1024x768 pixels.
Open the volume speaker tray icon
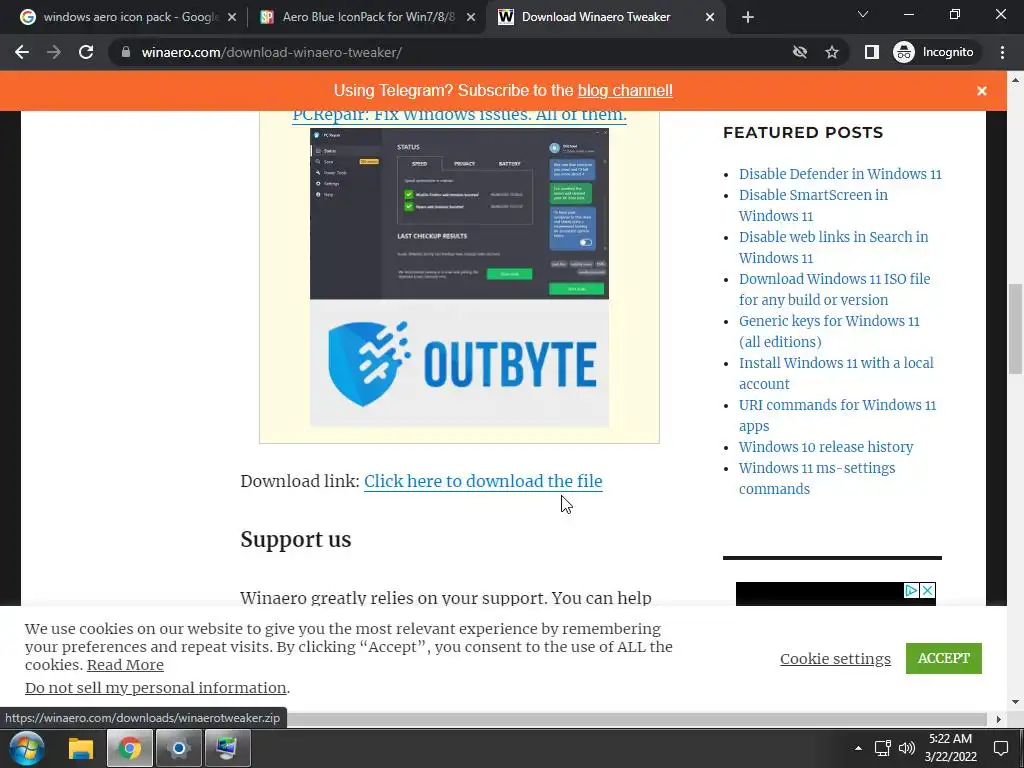click(906, 748)
